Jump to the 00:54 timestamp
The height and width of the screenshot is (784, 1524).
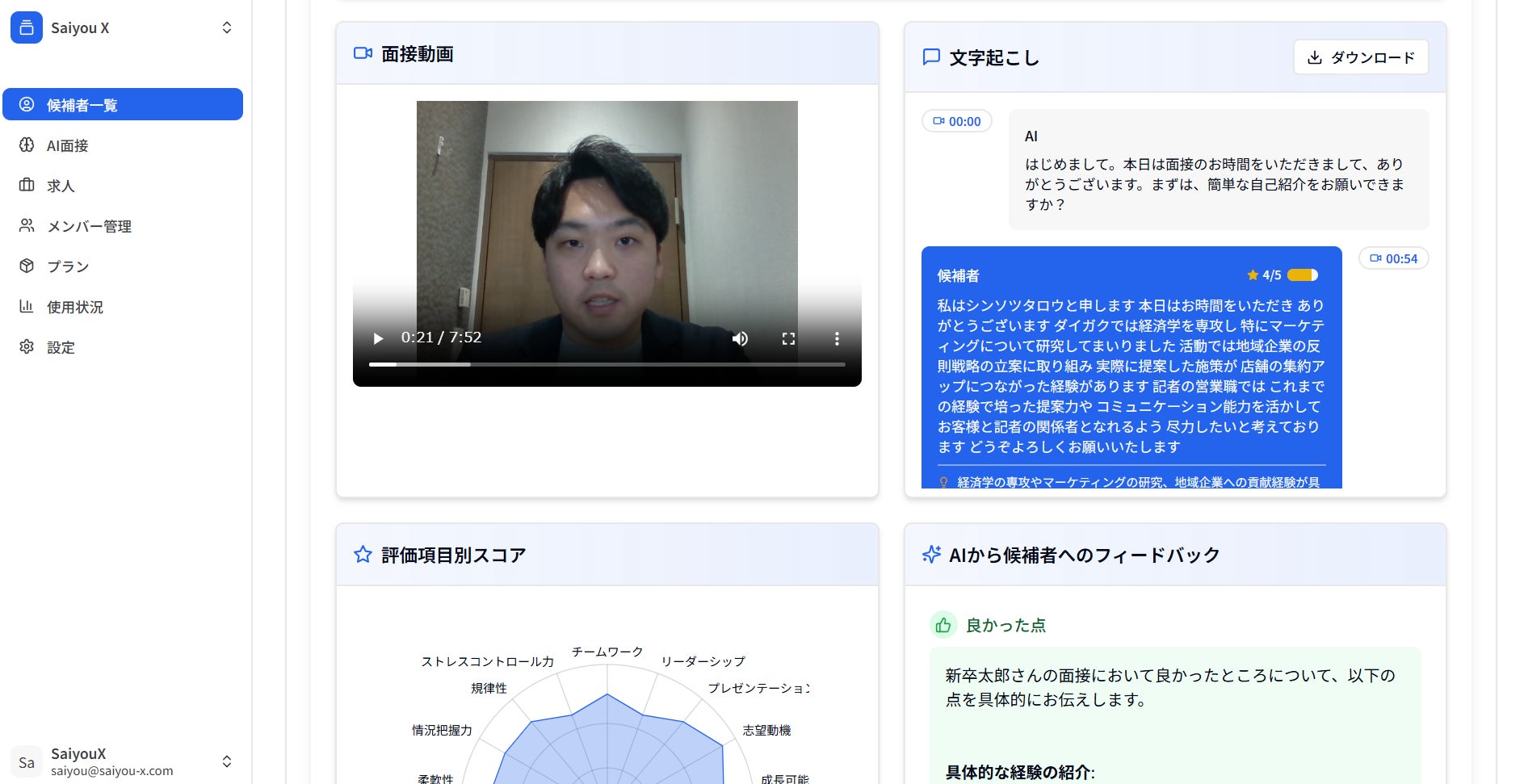[x=1394, y=258]
